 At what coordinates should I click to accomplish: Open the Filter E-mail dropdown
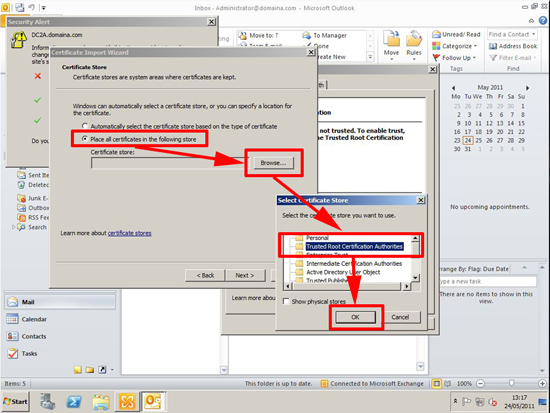click(x=513, y=58)
